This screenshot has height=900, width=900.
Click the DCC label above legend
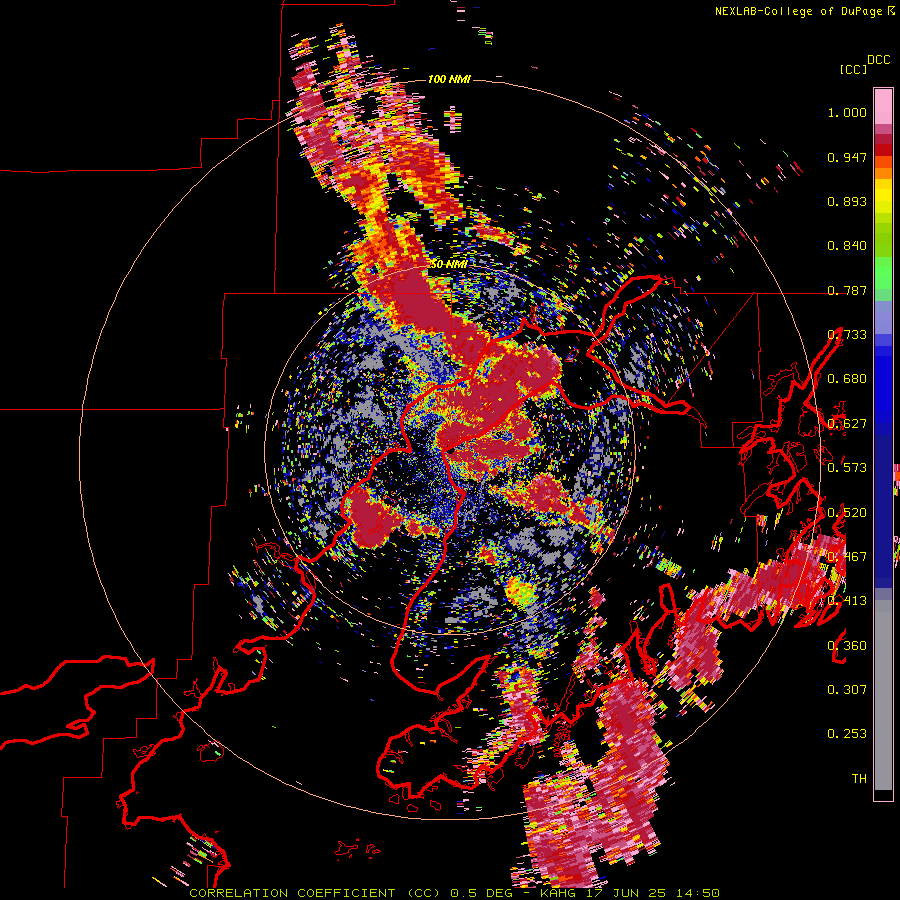(879, 60)
